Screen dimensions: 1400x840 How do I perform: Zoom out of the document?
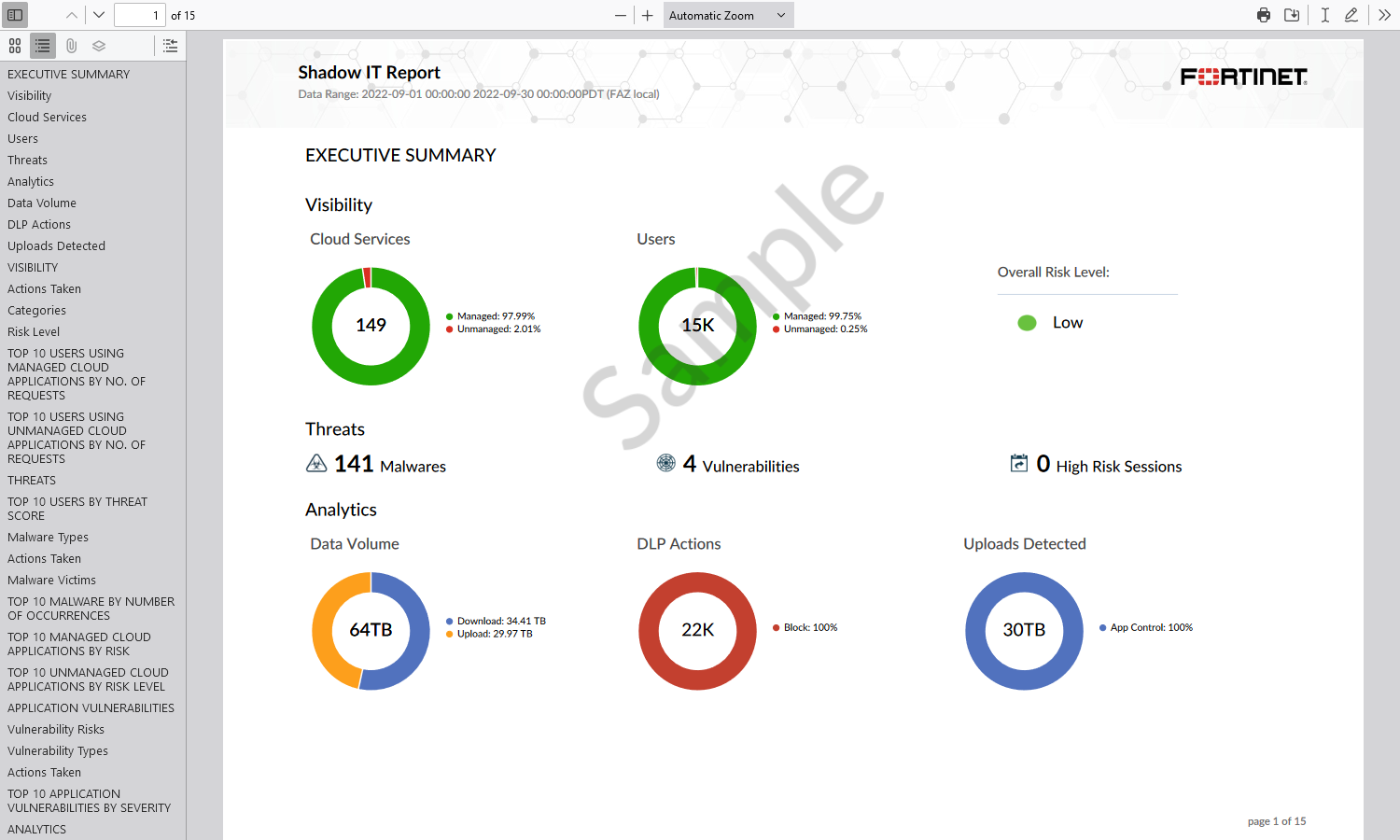tap(621, 15)
